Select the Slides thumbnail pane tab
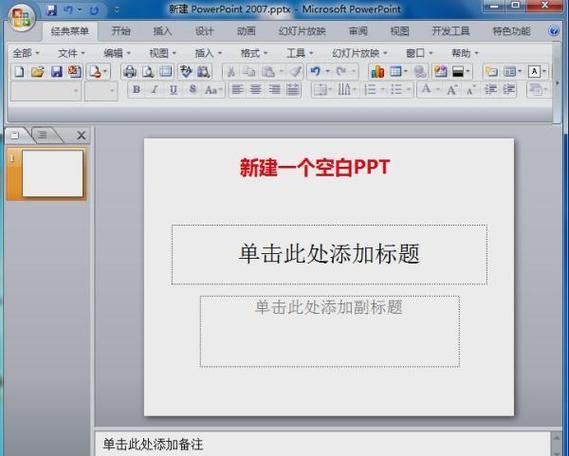The height and width of the screenshot is (456, 569). [x=16, y=136]
